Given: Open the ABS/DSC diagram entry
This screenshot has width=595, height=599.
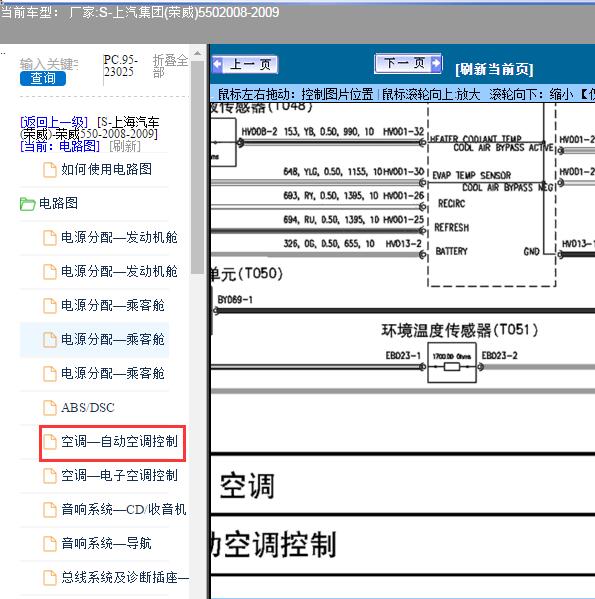Looking at the screenshot, I should (x=88, y=408).
